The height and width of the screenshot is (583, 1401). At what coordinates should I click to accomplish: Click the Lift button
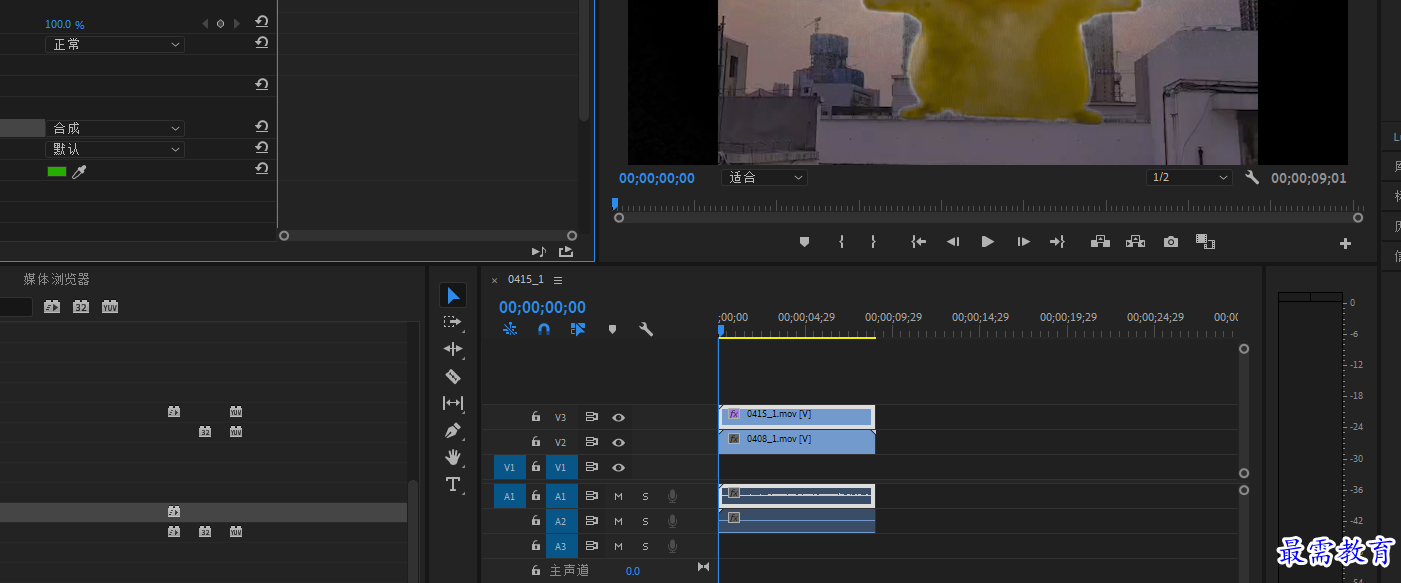1100,242
